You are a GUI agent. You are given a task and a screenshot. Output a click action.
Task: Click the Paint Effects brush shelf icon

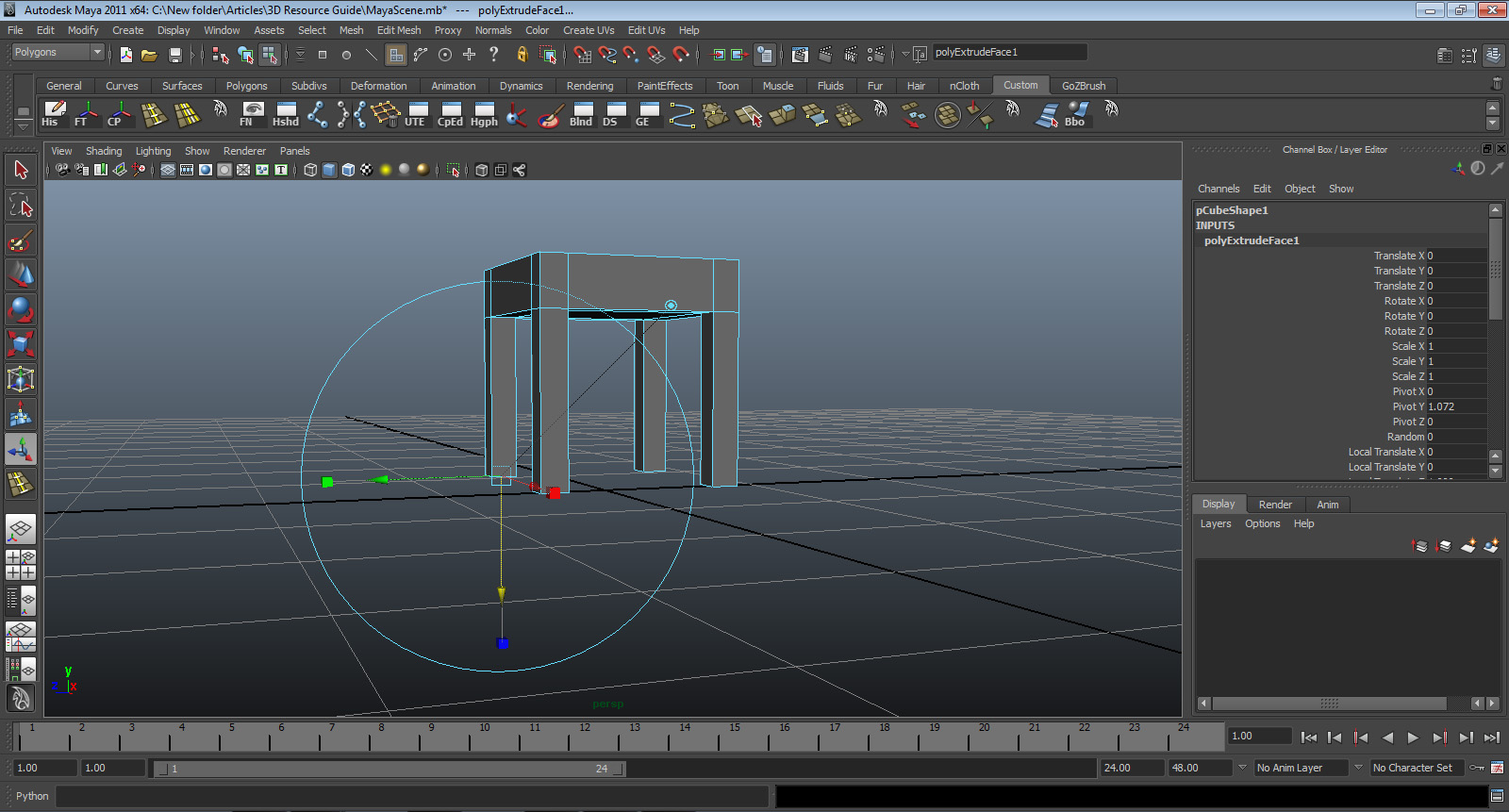pyautogui.click(x=550, y=115)
